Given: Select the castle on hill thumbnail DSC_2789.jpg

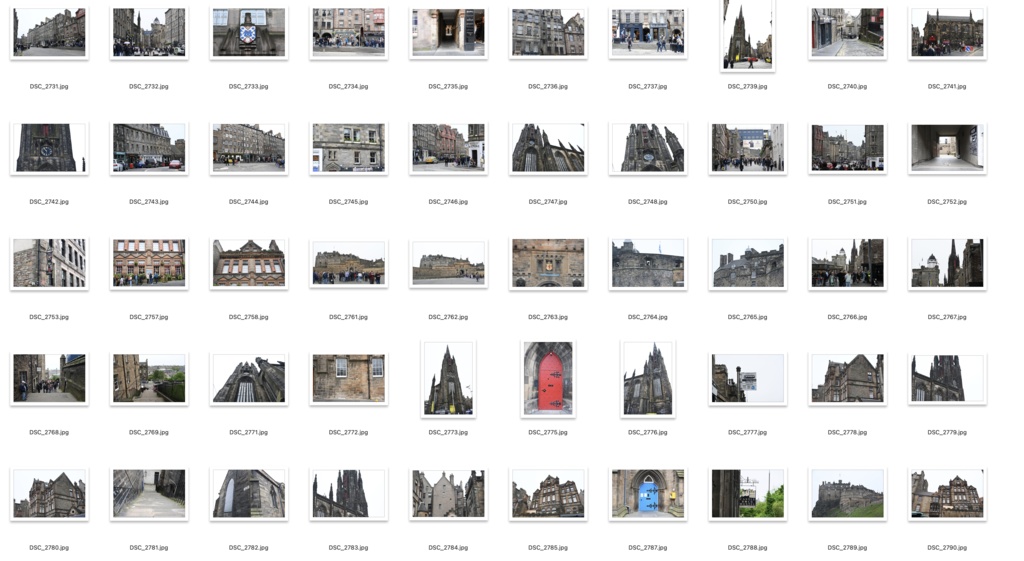Looking at the screenshot, I should (x=847, y=493).
